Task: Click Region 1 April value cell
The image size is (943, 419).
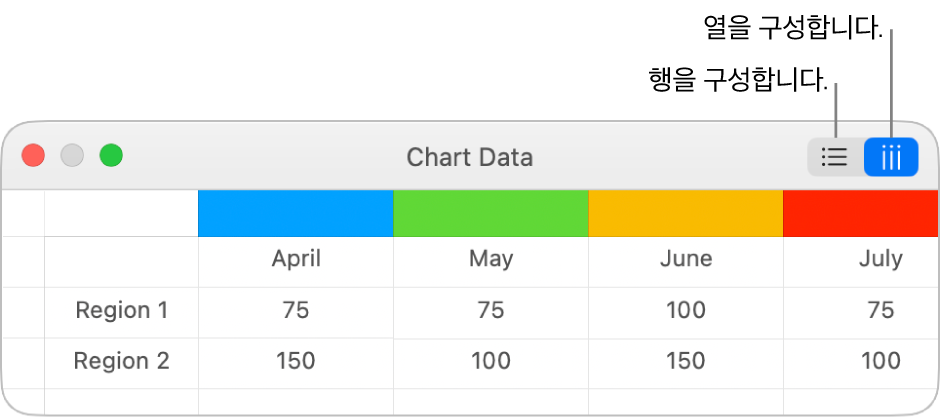Action: click(x=296, y=311)
